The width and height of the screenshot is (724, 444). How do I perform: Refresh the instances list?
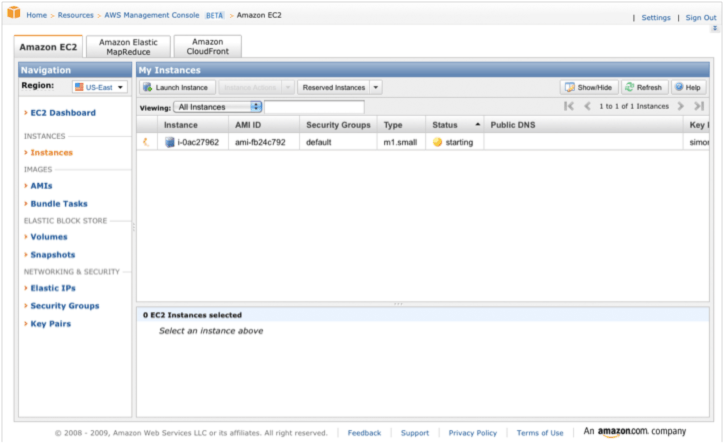click(x=644, y=87)
